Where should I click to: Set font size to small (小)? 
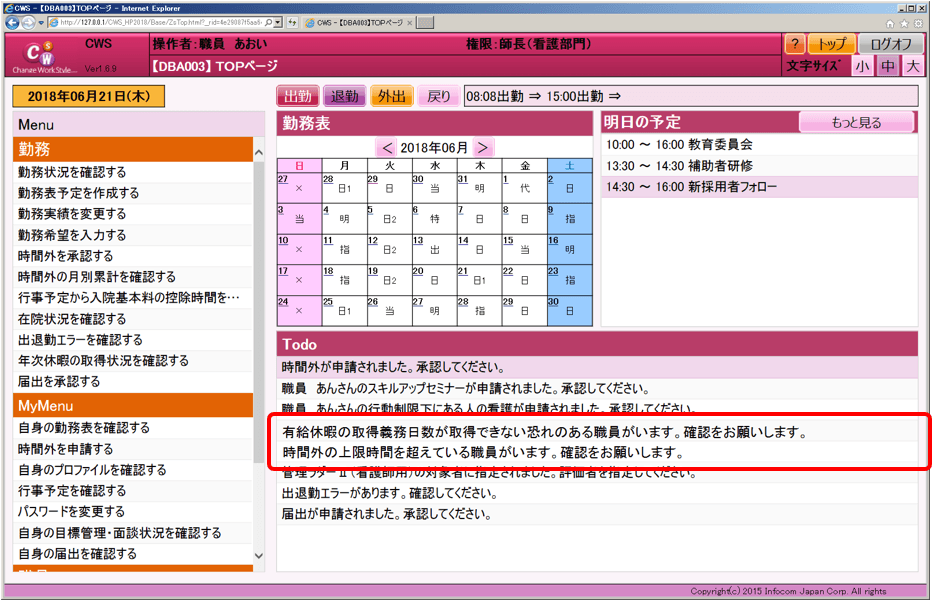[862, 67]
